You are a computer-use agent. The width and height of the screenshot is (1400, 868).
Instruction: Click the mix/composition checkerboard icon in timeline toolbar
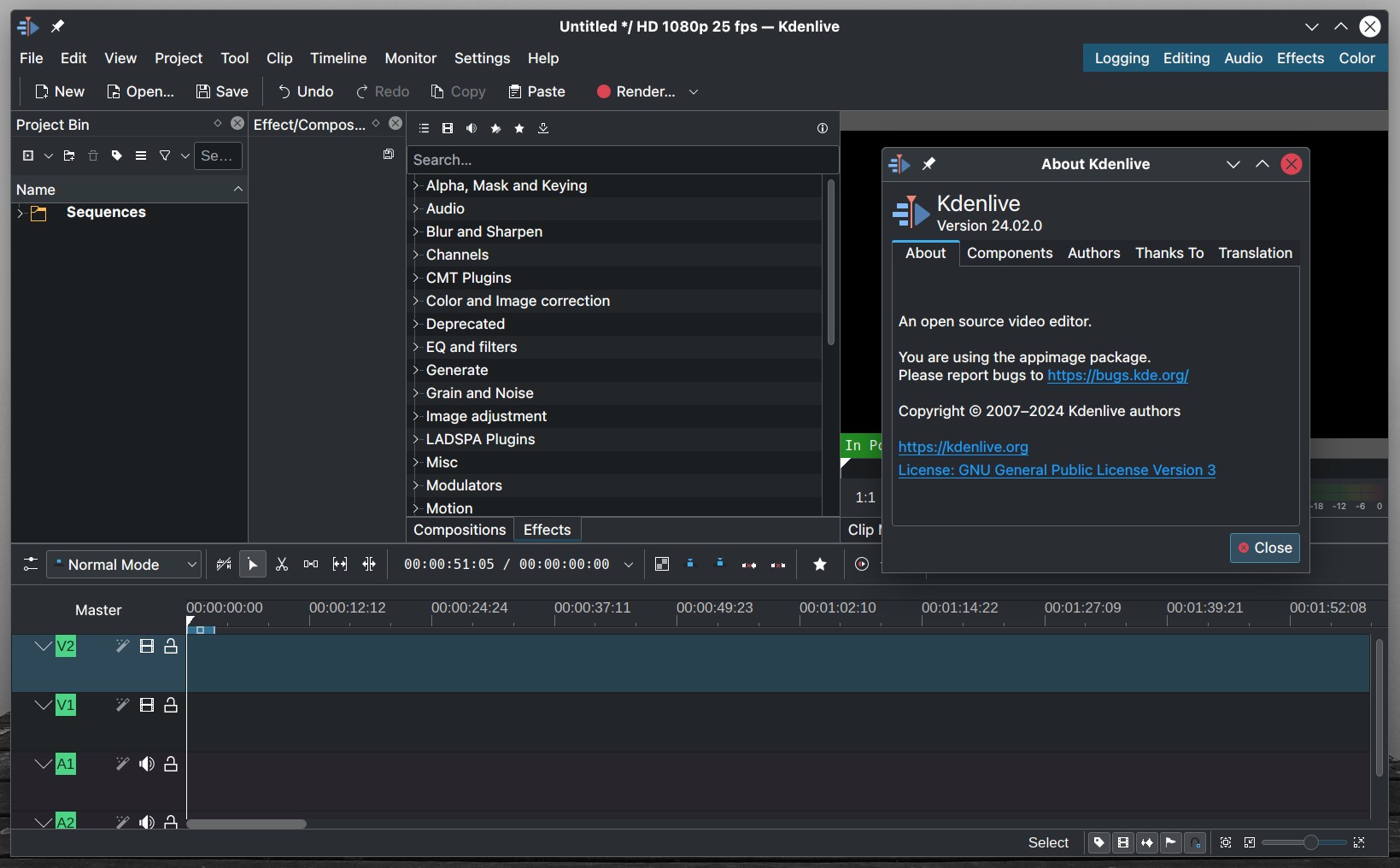(662, 564)
